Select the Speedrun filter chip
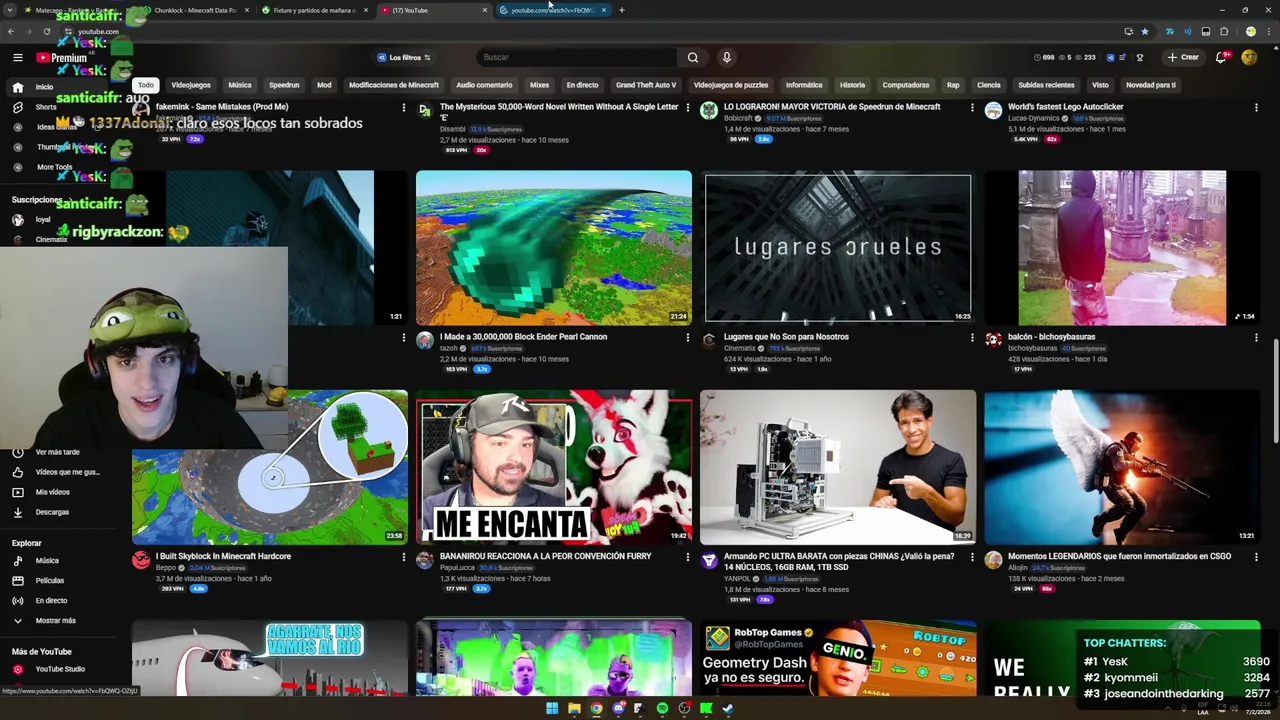The image size is (1280, 720). pyautogui.click(x=284, y=85)
